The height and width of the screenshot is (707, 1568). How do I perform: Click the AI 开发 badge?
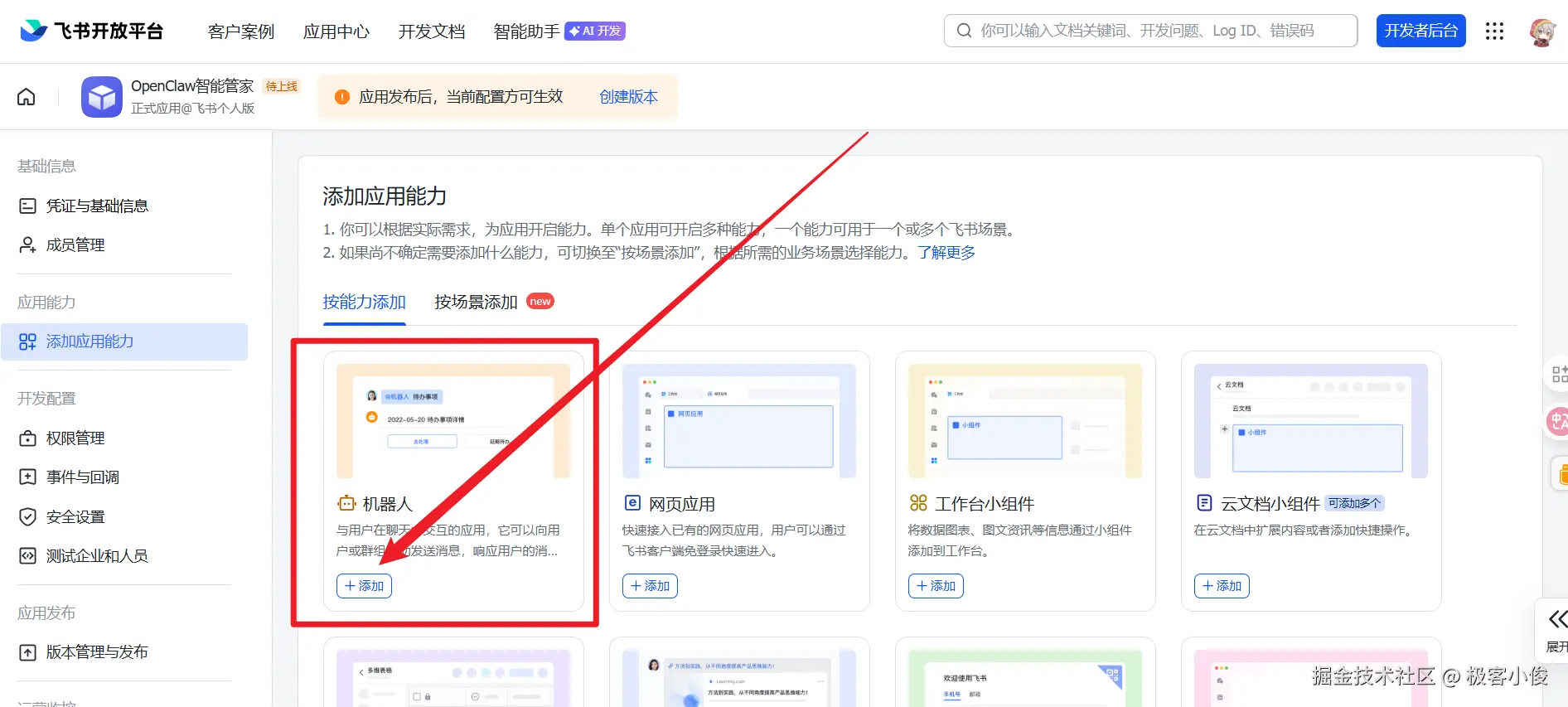point(595,31)
